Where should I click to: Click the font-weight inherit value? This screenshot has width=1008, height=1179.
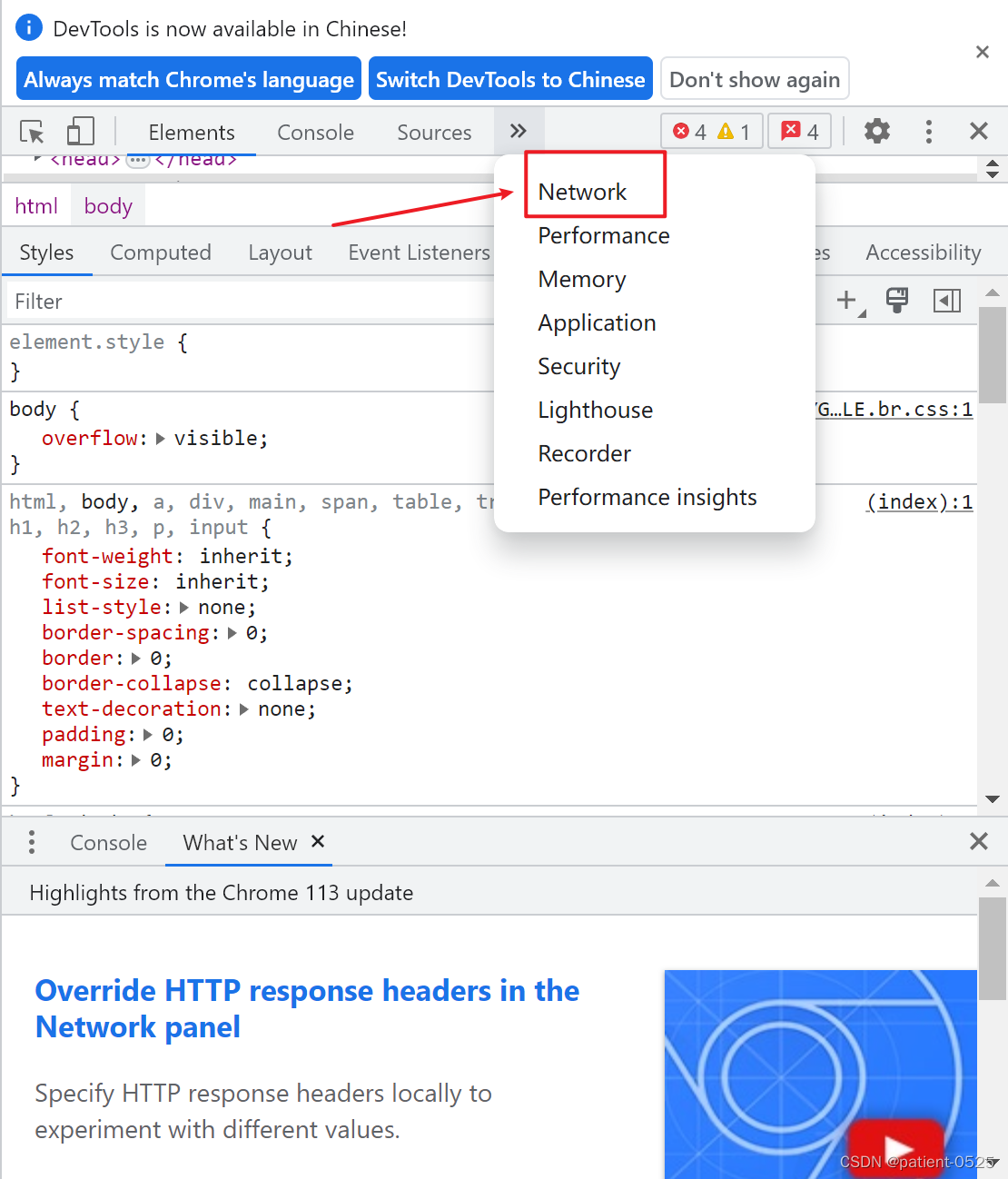pos(241,556)
